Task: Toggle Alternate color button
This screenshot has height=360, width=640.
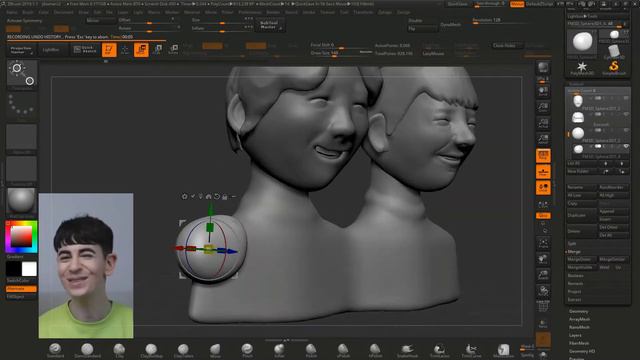Action: click(x=21, y=289)
